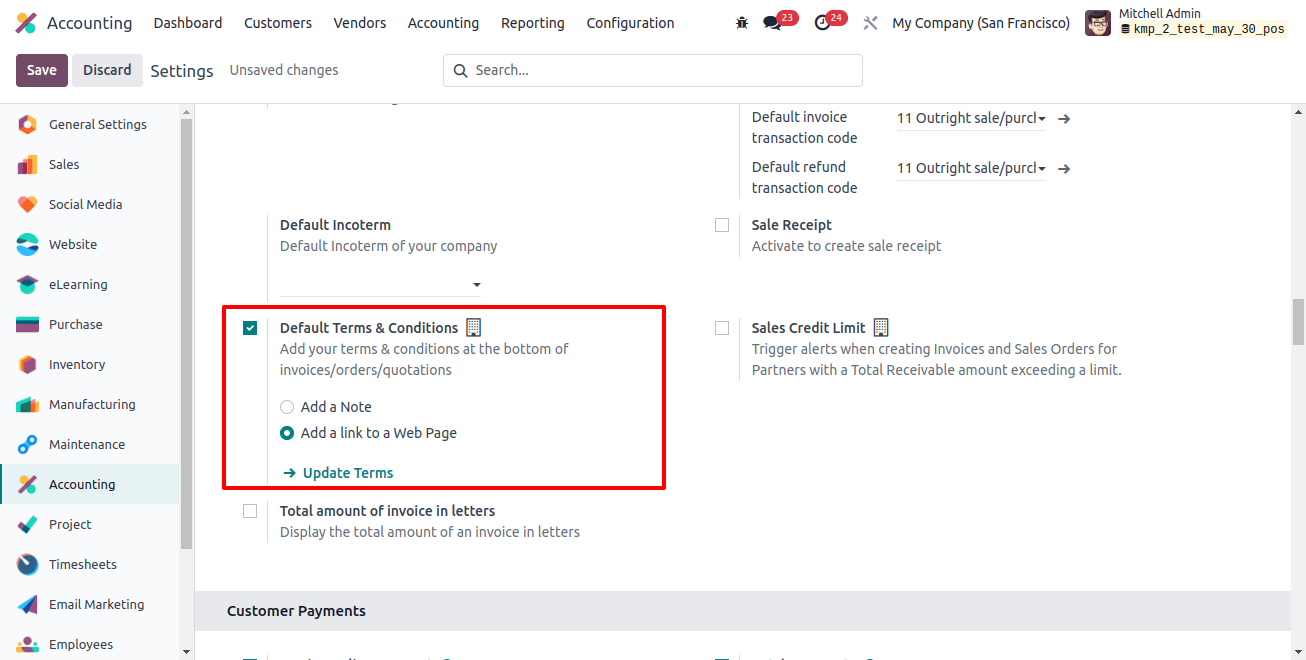This screenshot has width=1306, height=660.
Task: Open Website settings in sidebar
Action: 90,244
